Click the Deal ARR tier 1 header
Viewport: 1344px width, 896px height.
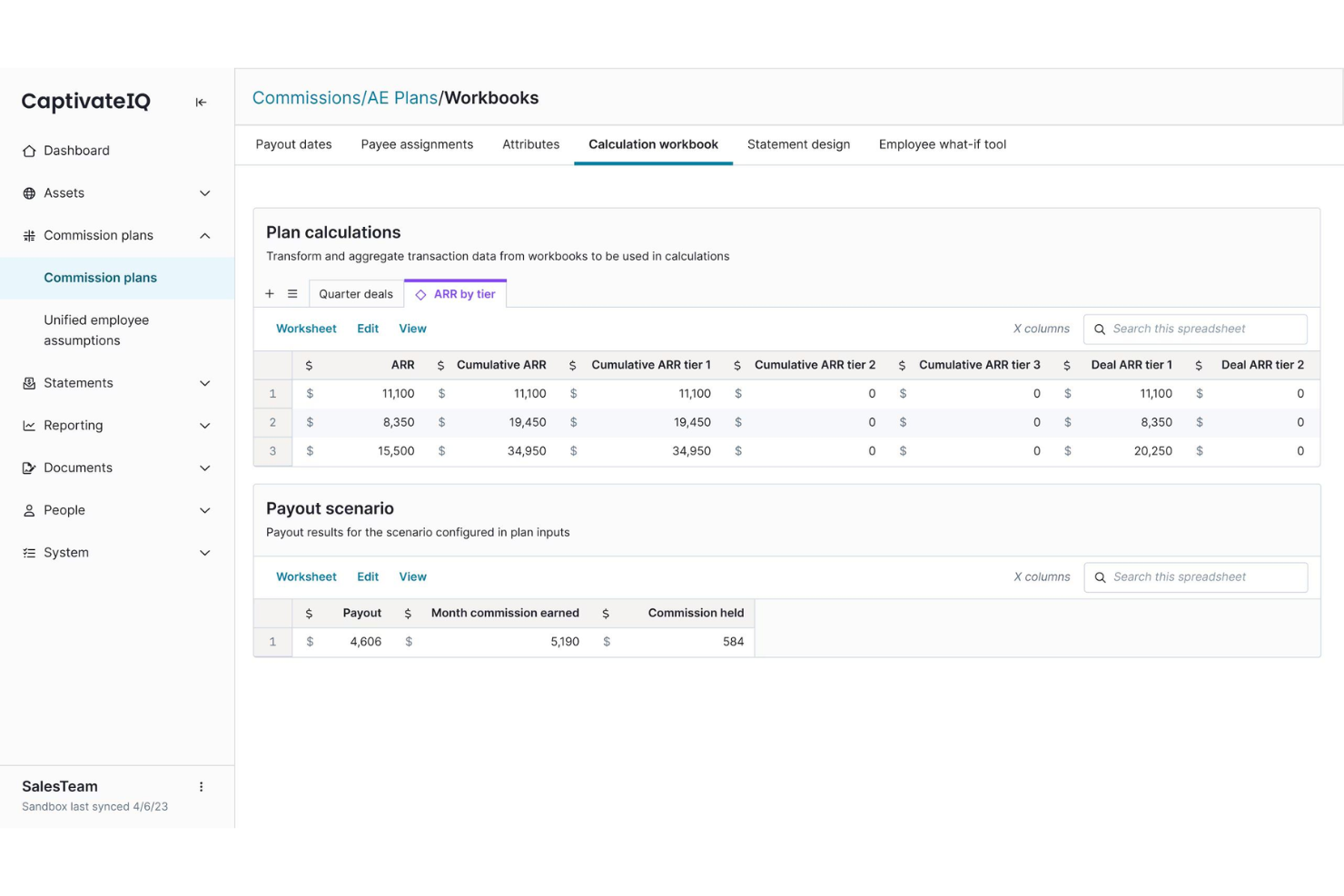pos(1132,365)
